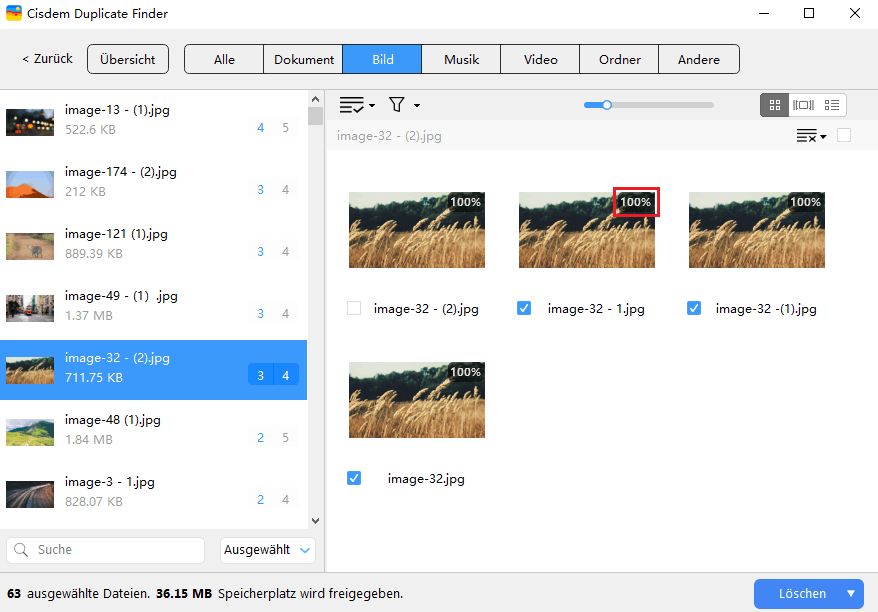Viewport: 878px width, 612px height.
Task: Adjust the thumbnail size slider handle
Action: pyautogui.click(x=606, y=105)
